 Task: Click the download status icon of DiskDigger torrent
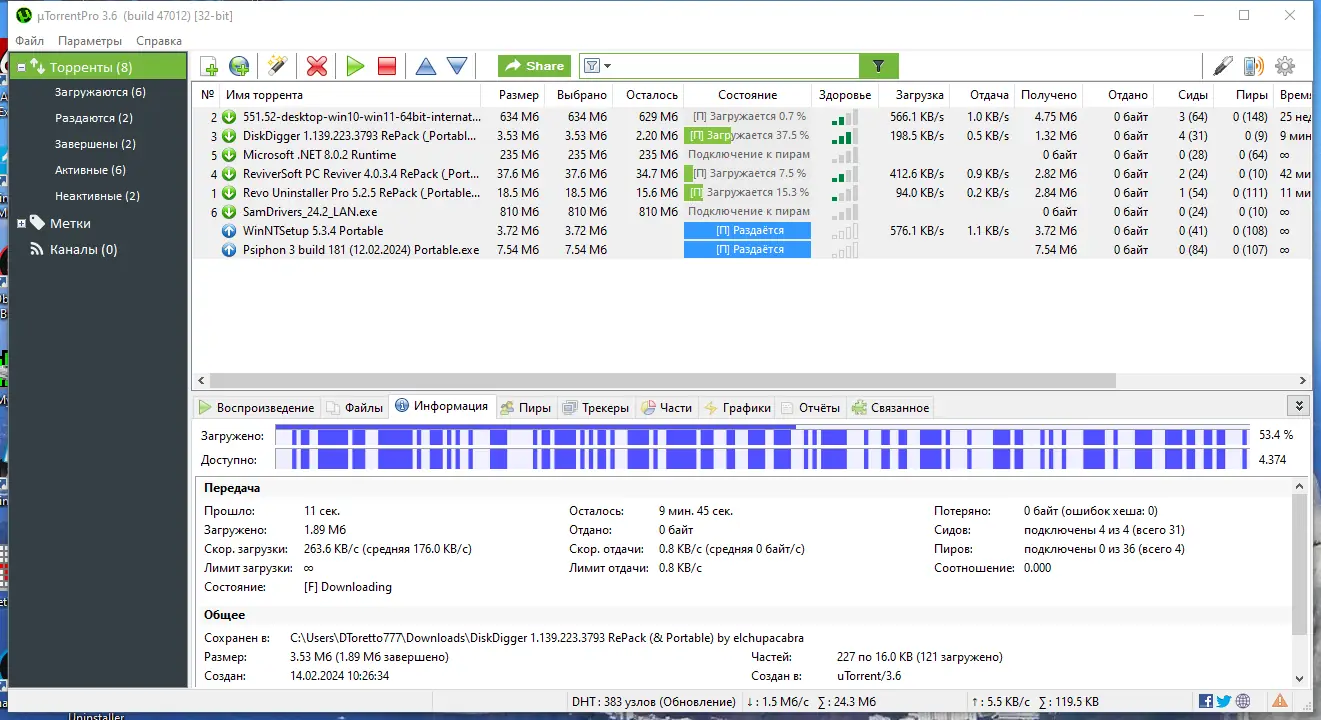229,136
